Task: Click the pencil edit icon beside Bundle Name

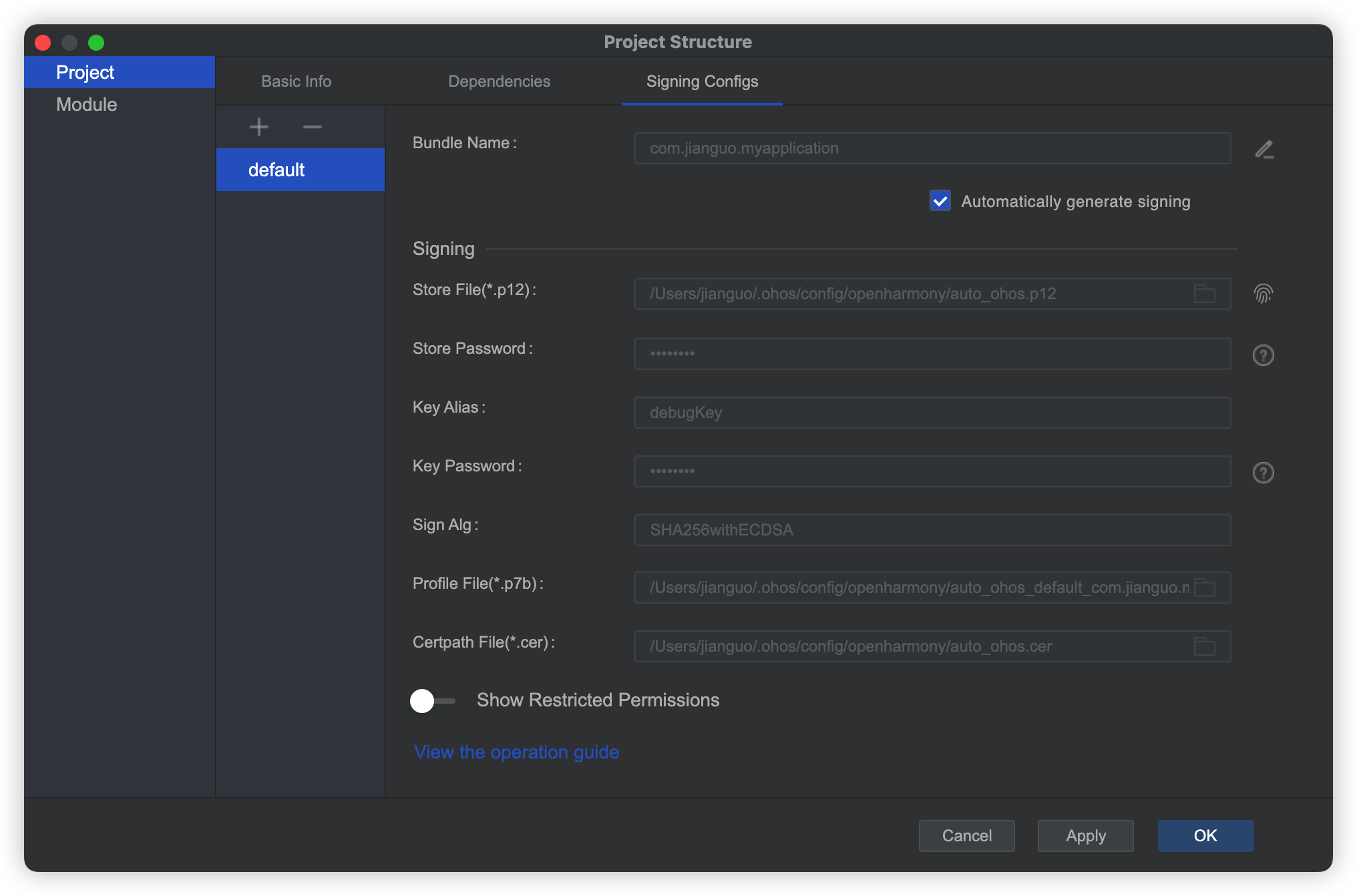Action: [1264, 149]
